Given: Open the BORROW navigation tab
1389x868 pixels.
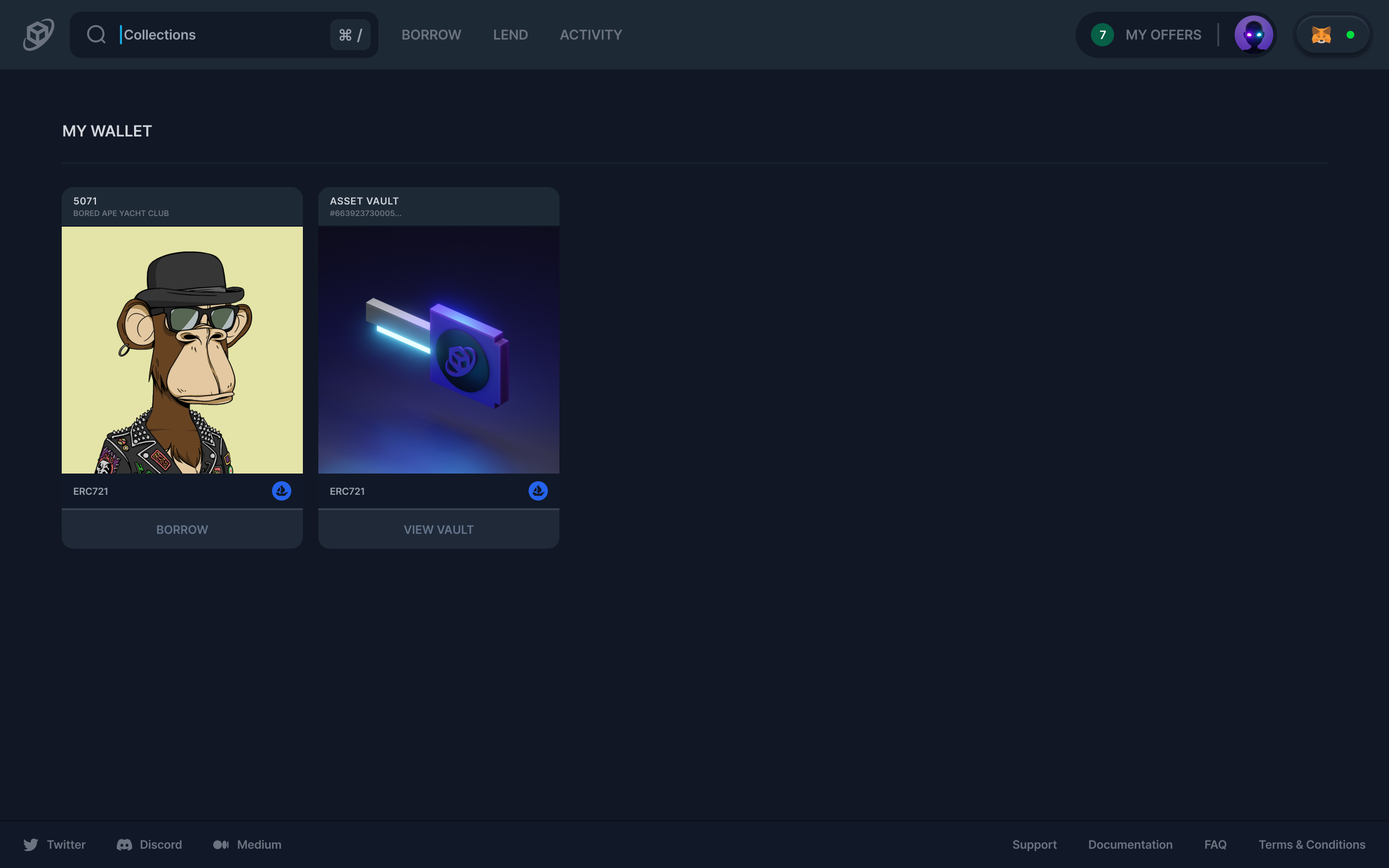Looking at the screenshot, I should click(431, 35).
